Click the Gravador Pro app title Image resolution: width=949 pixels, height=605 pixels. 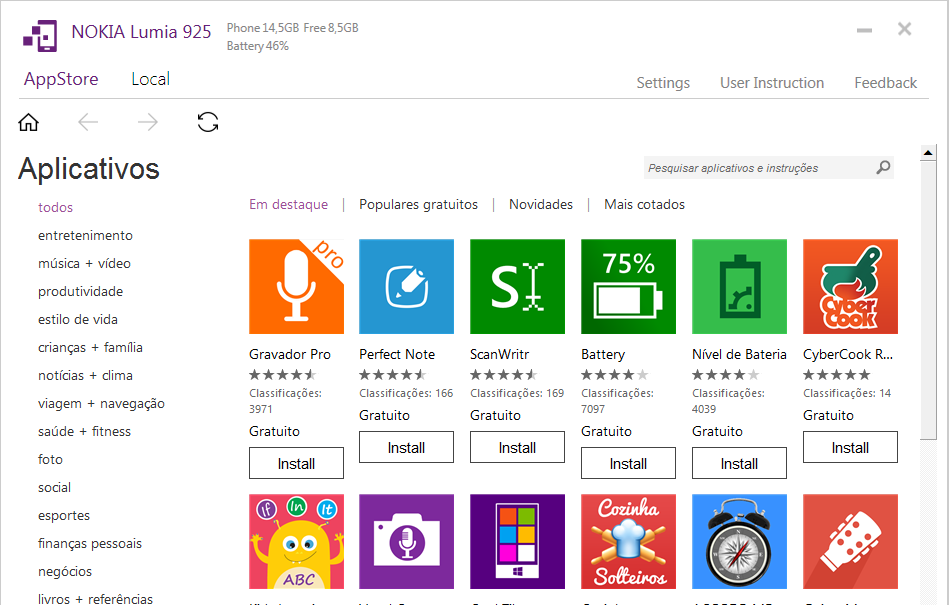[x=290, y=355]
